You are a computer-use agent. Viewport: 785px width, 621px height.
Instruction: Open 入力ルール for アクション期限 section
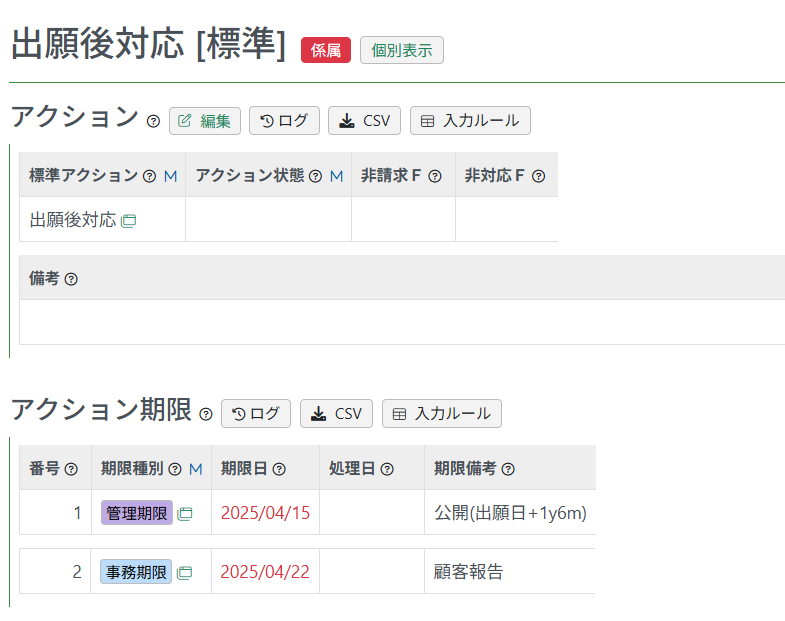(442, 414)
